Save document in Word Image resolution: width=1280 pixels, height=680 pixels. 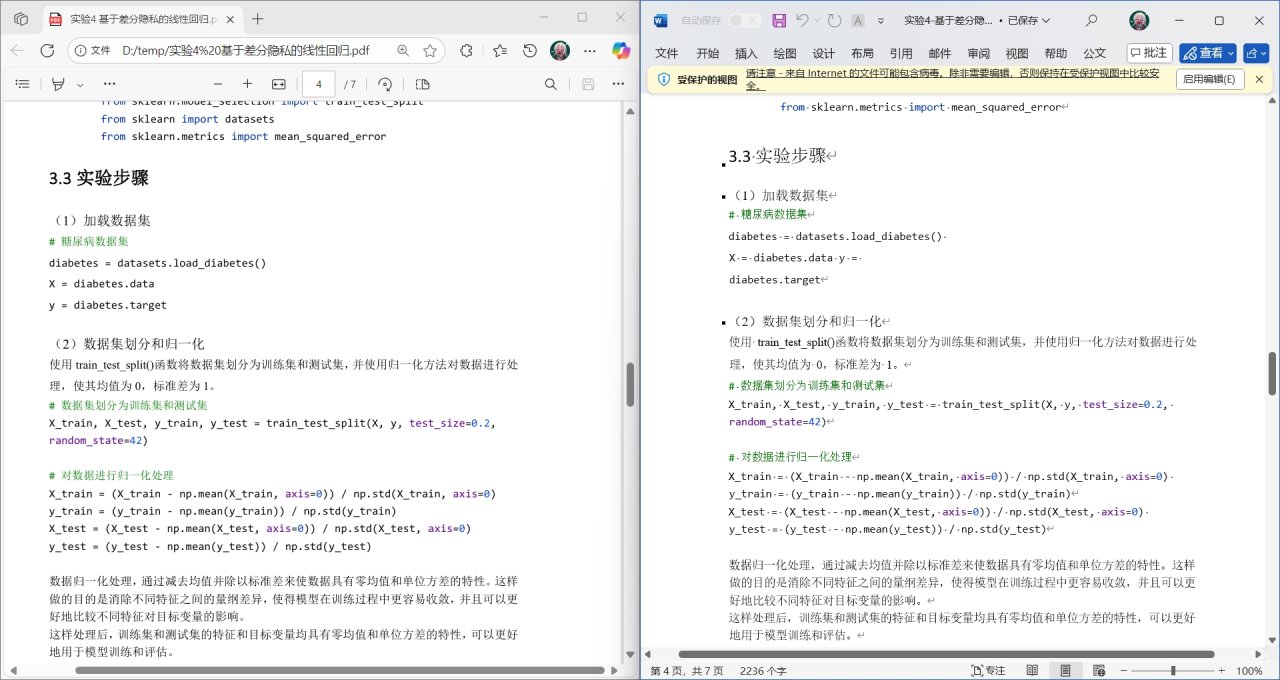(778, 20)
